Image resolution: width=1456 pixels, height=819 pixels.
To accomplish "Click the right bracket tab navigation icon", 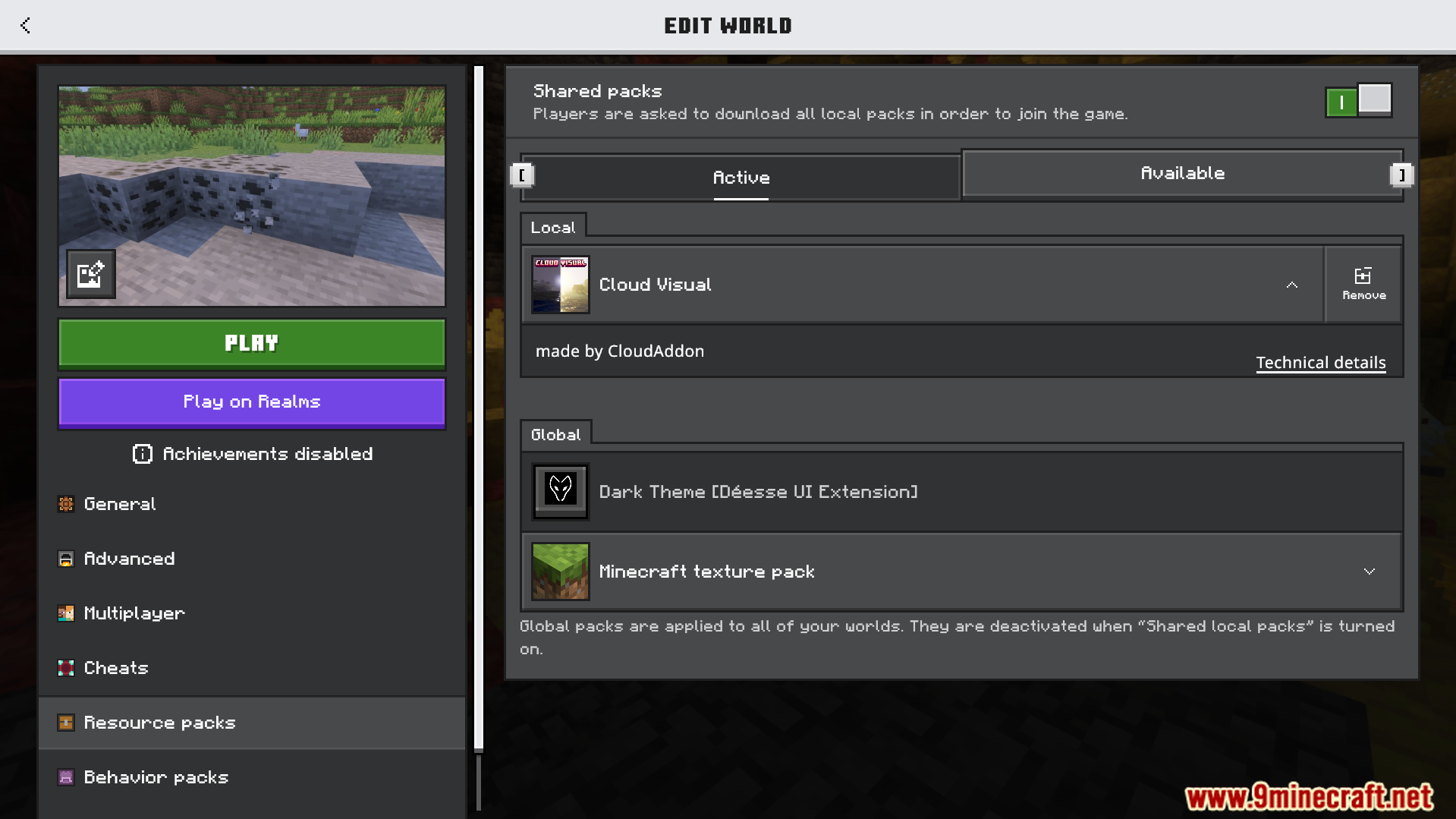I will pos(1401,175).
